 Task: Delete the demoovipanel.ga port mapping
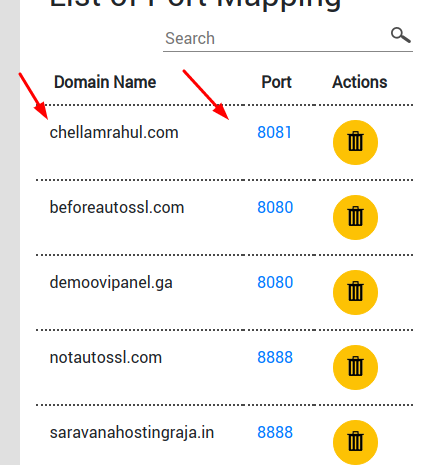pyautogui.click(x=355, y=292)
